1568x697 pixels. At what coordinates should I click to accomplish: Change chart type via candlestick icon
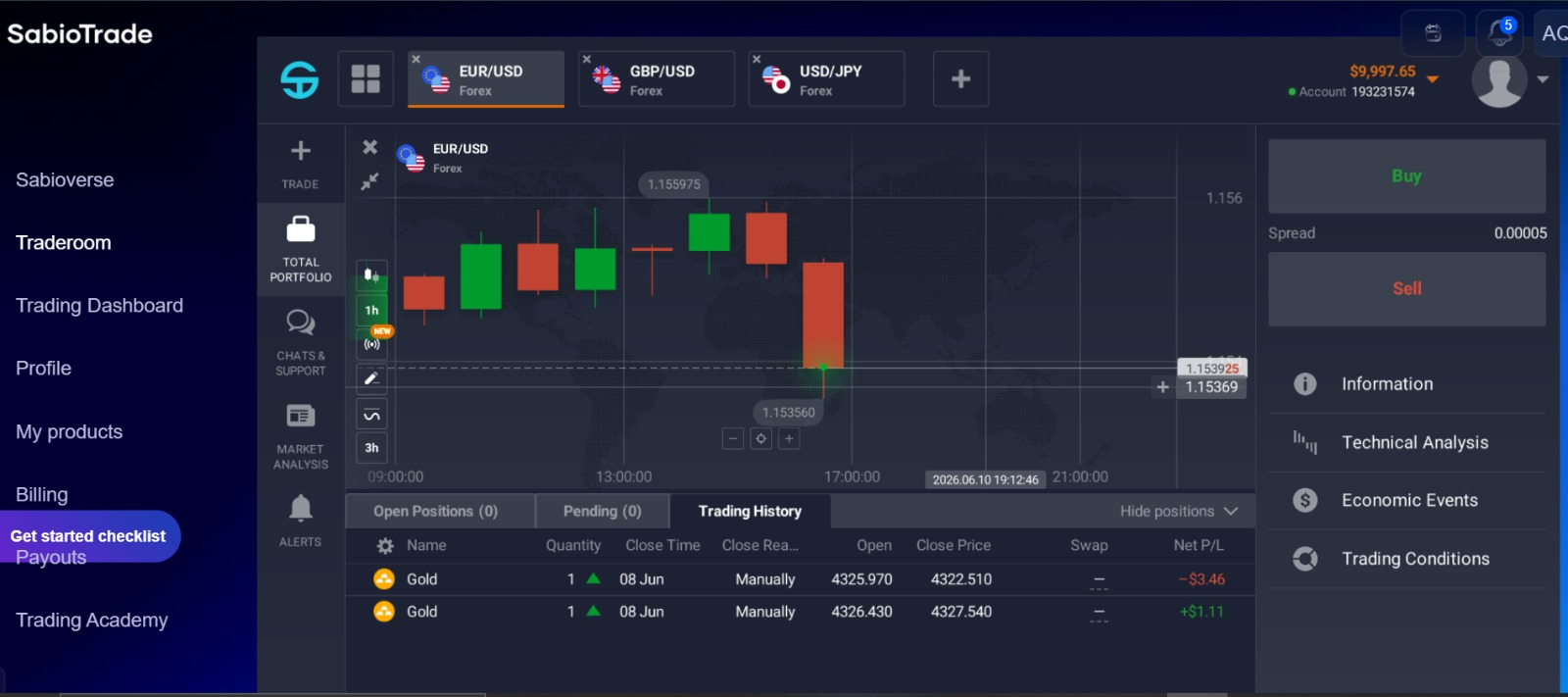pos(371,275)
